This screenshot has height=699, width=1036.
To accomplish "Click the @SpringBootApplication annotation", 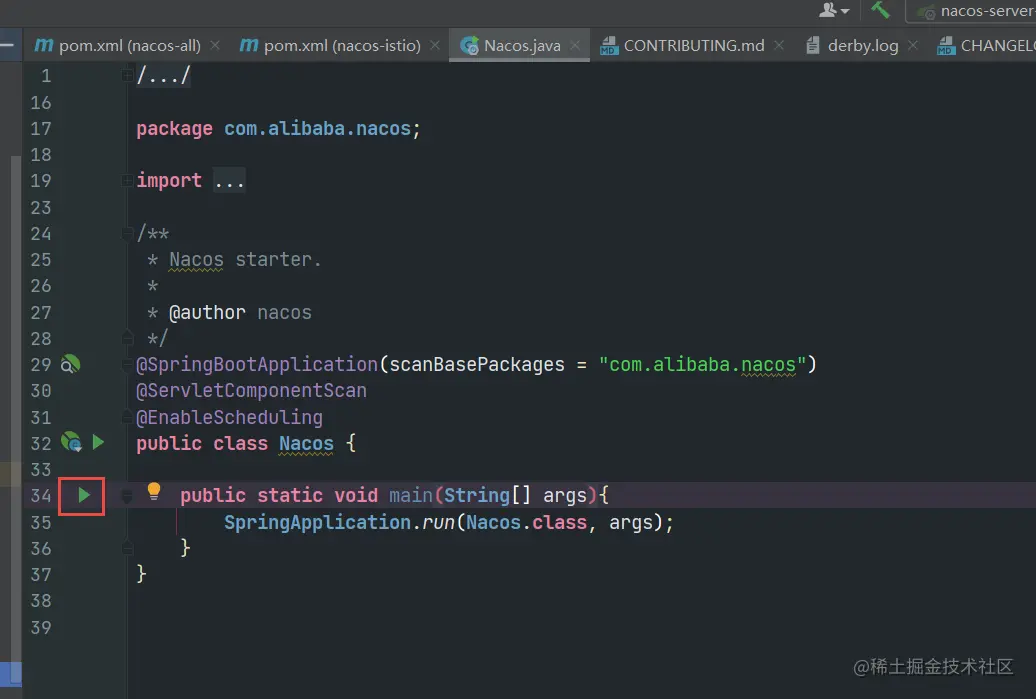I will (x=257, y=365).
